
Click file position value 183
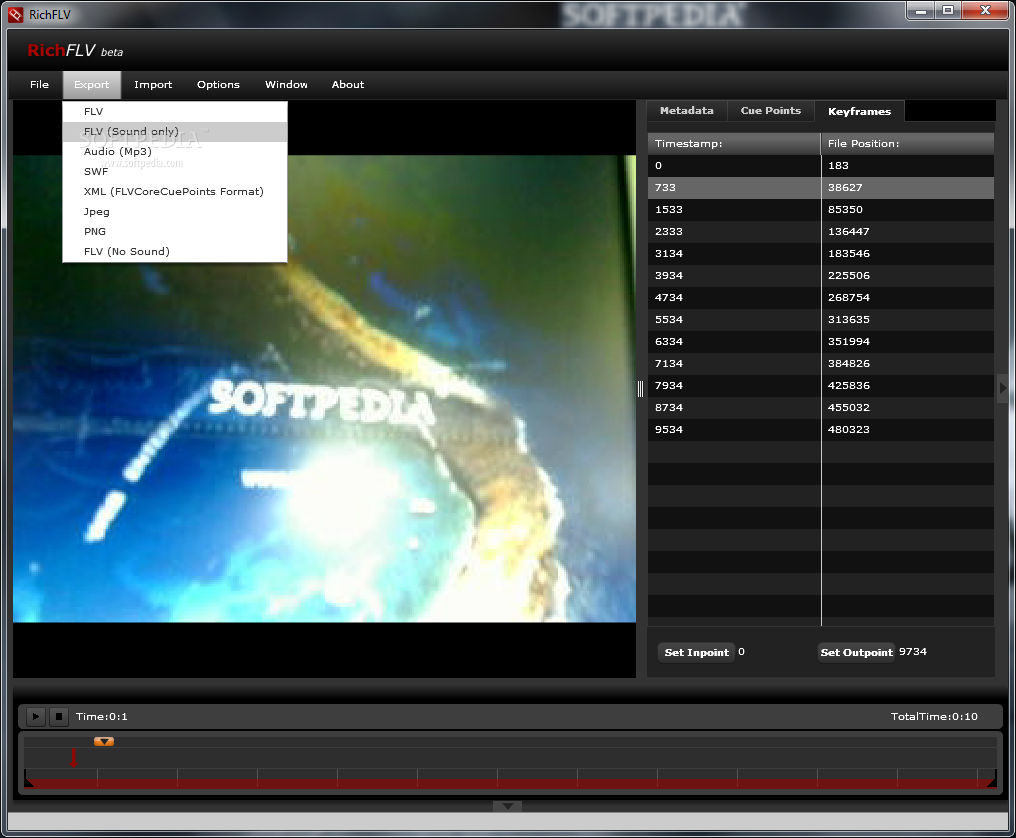click(x=838, y=166)
